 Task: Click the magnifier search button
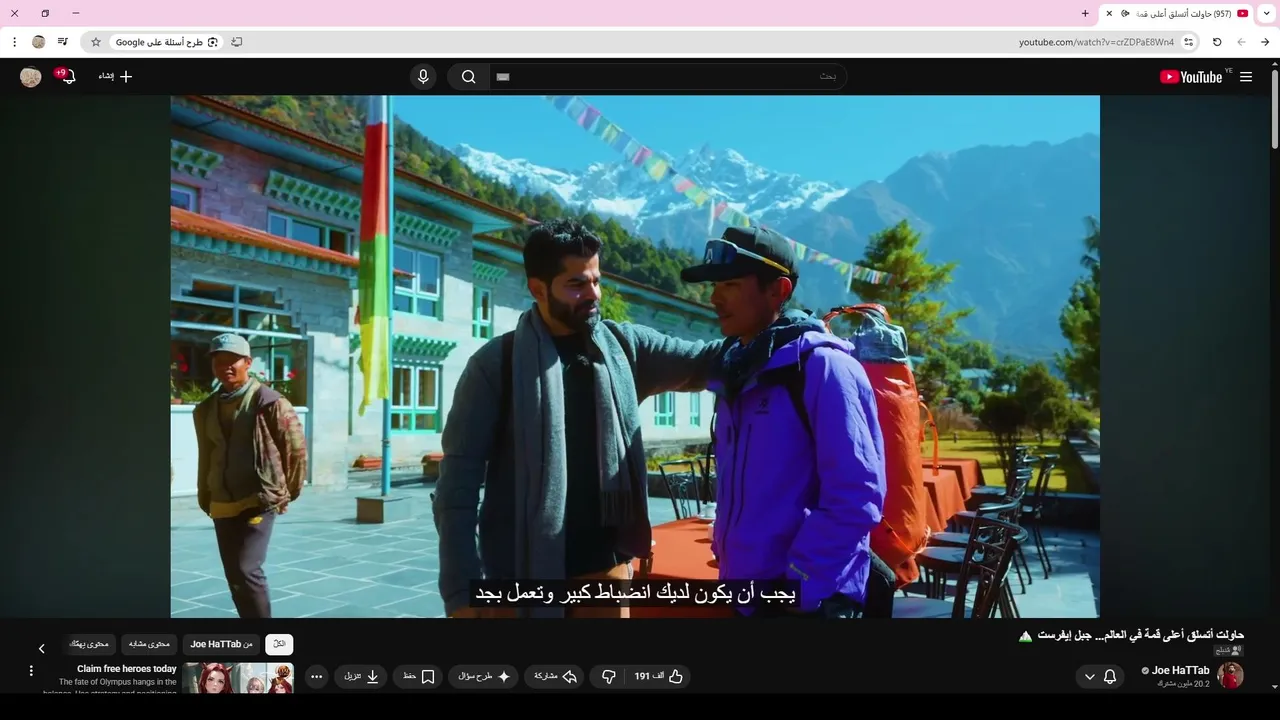pyautogui.click(x=468, y=77)
